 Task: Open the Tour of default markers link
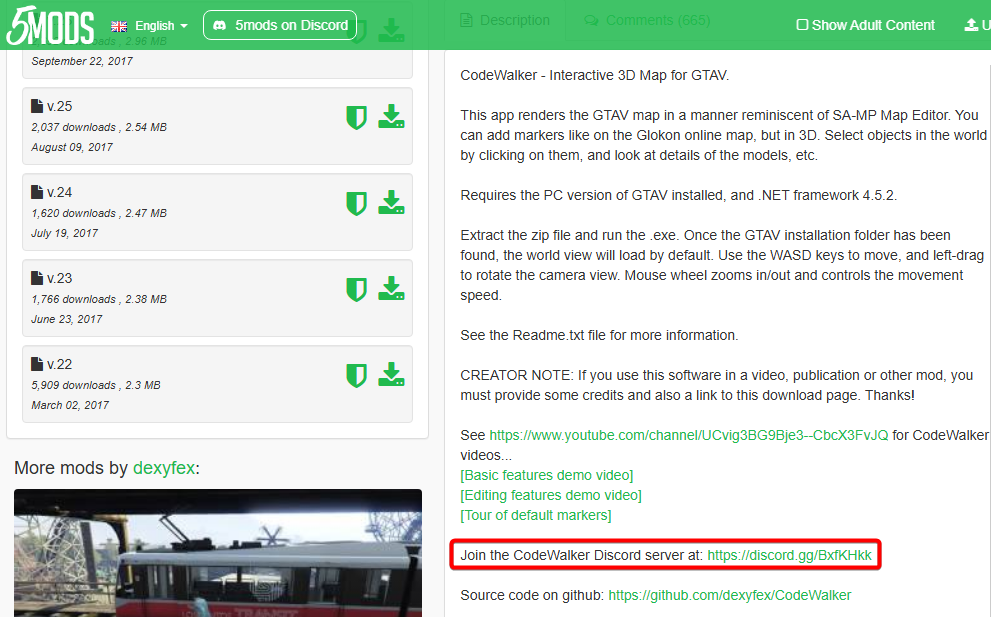point(535,515)
